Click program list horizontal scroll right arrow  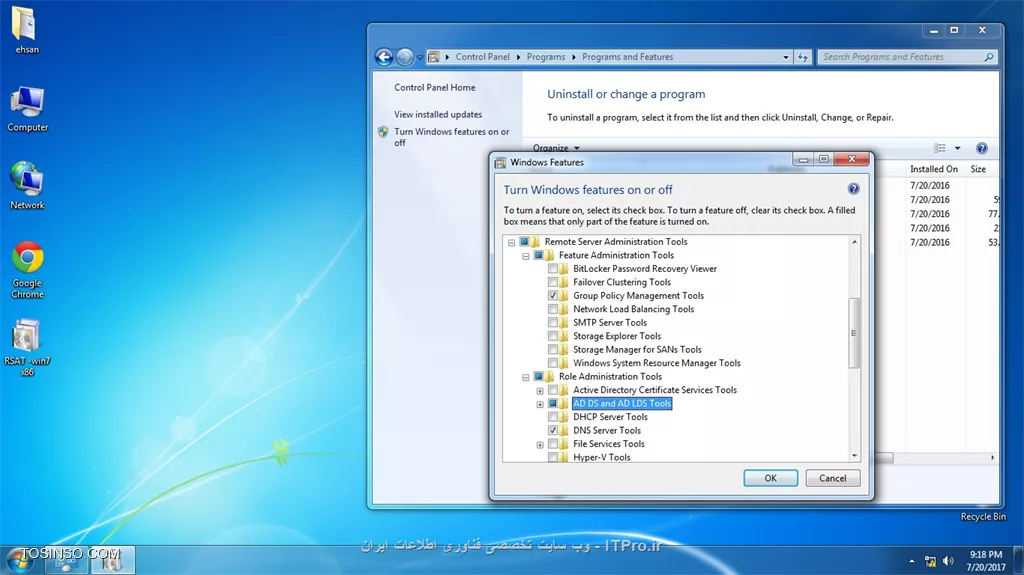coord(993,458)
